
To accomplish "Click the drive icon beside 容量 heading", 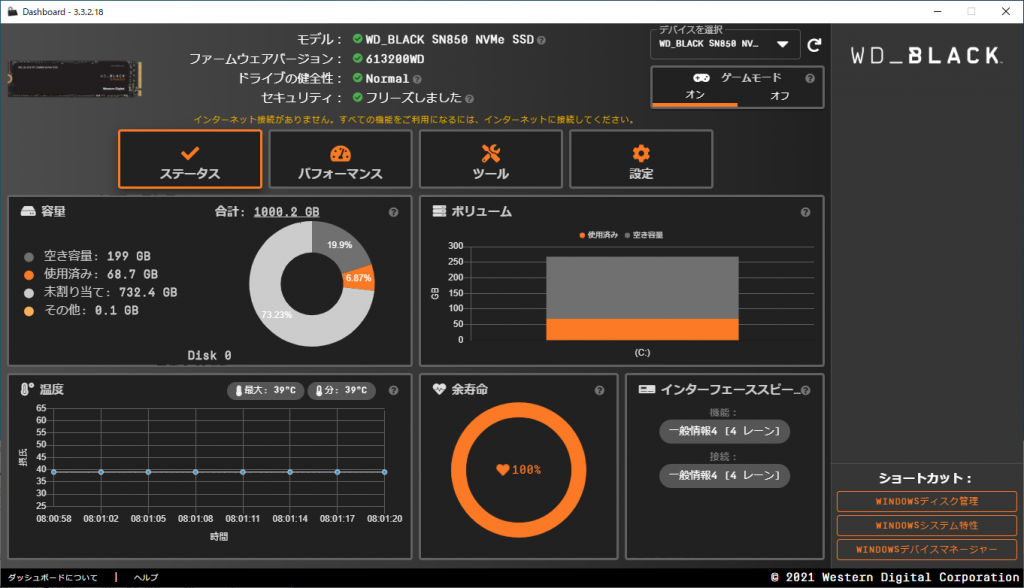I will coord(27,211).
